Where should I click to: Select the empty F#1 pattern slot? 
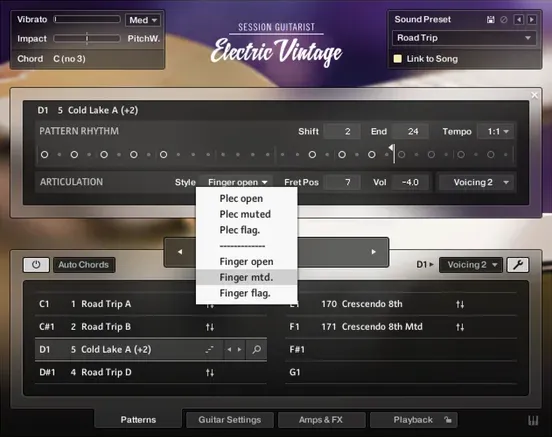[x=401, y=350]
